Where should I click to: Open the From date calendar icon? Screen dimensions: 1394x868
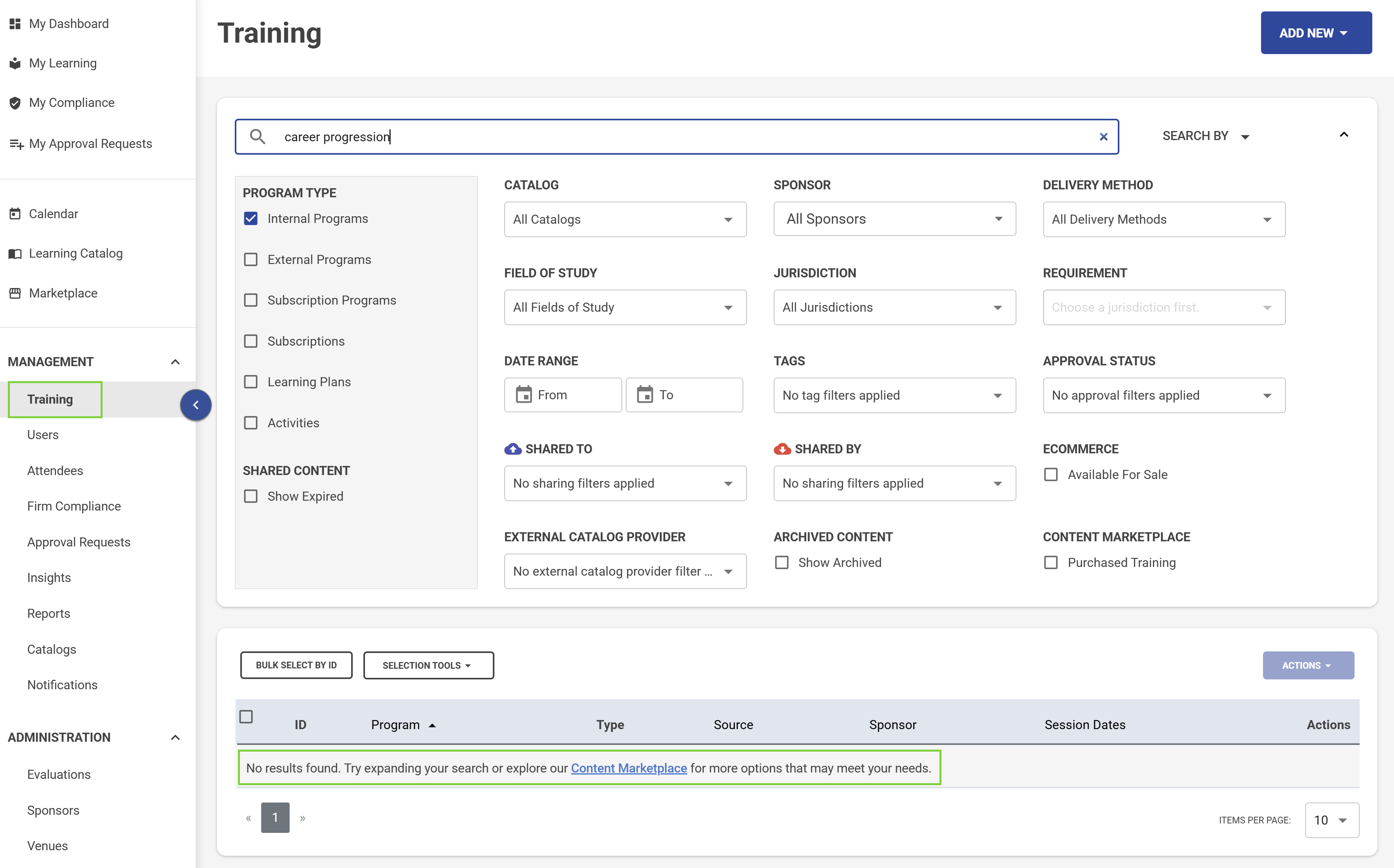coord(524,395)
